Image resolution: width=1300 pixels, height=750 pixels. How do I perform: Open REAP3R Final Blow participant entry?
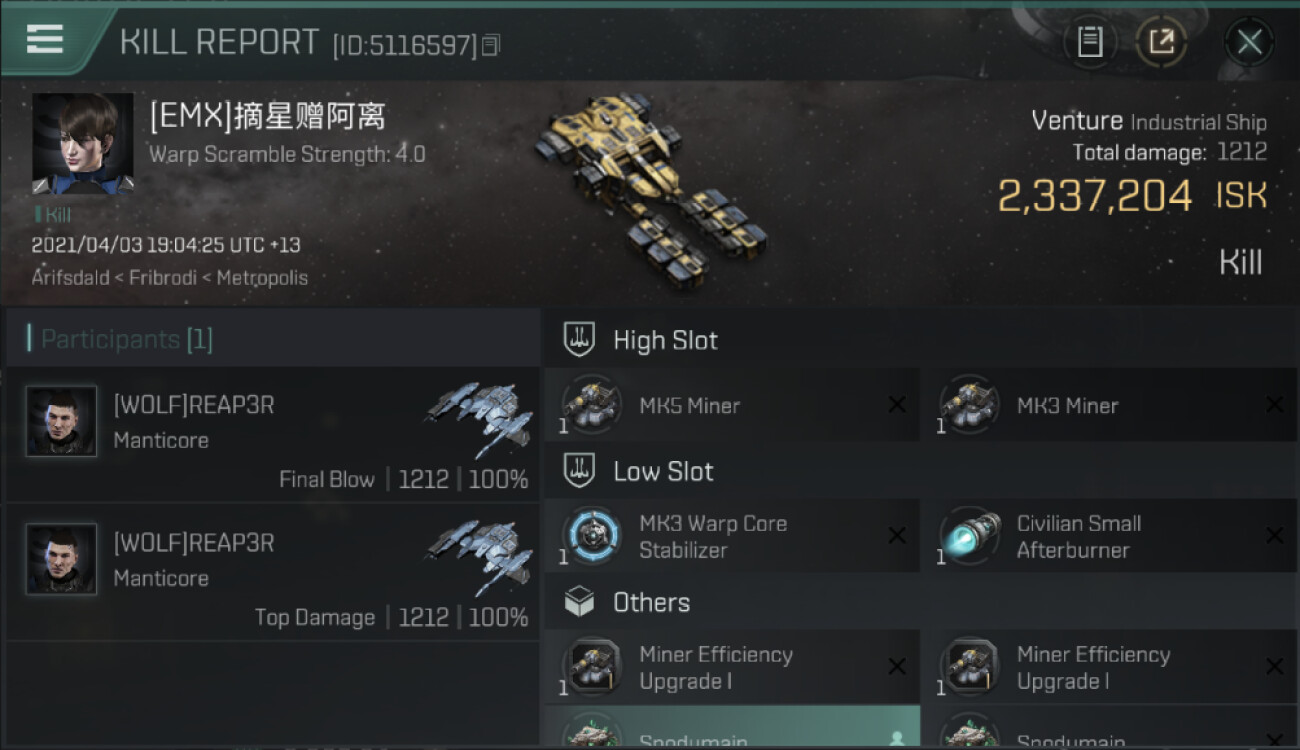[x=272, y=434]
